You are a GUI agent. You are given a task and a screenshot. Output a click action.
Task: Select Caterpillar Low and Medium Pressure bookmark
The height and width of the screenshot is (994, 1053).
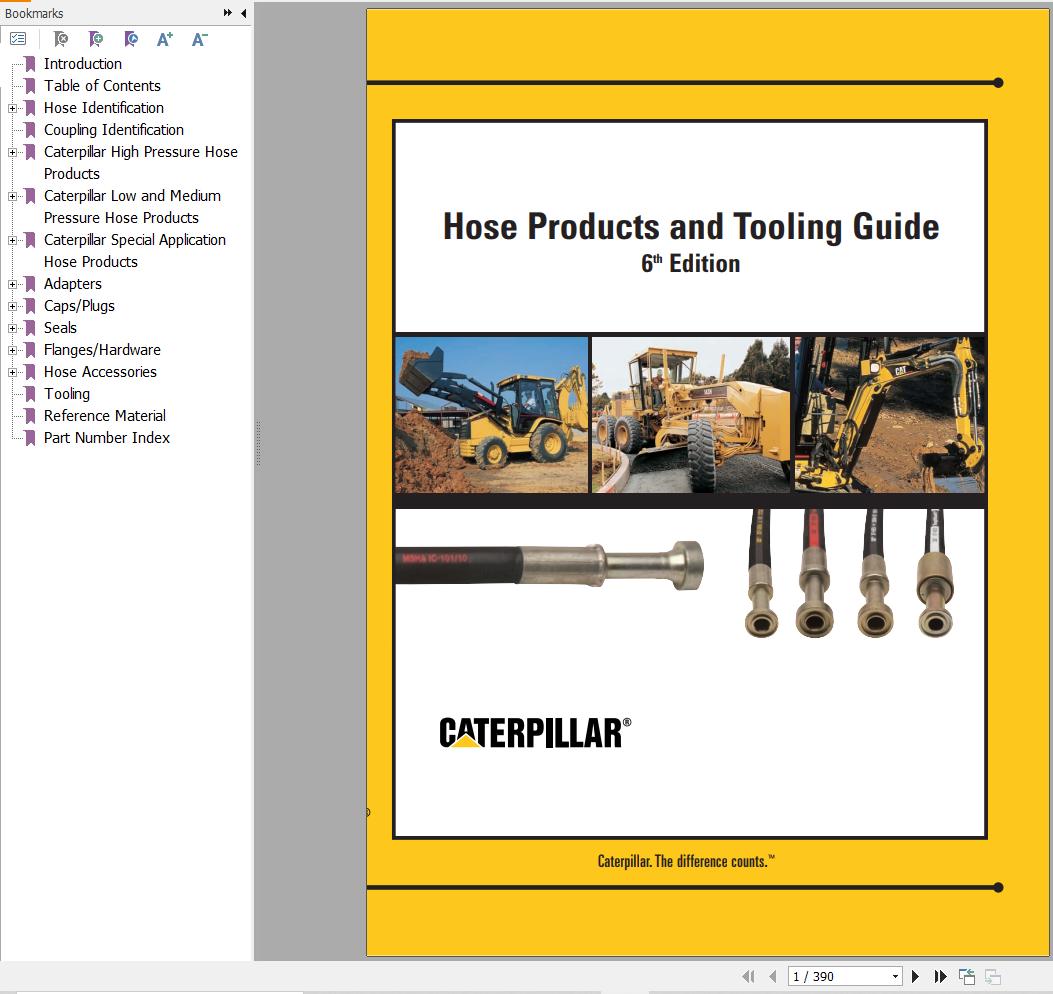coord(132,207)
